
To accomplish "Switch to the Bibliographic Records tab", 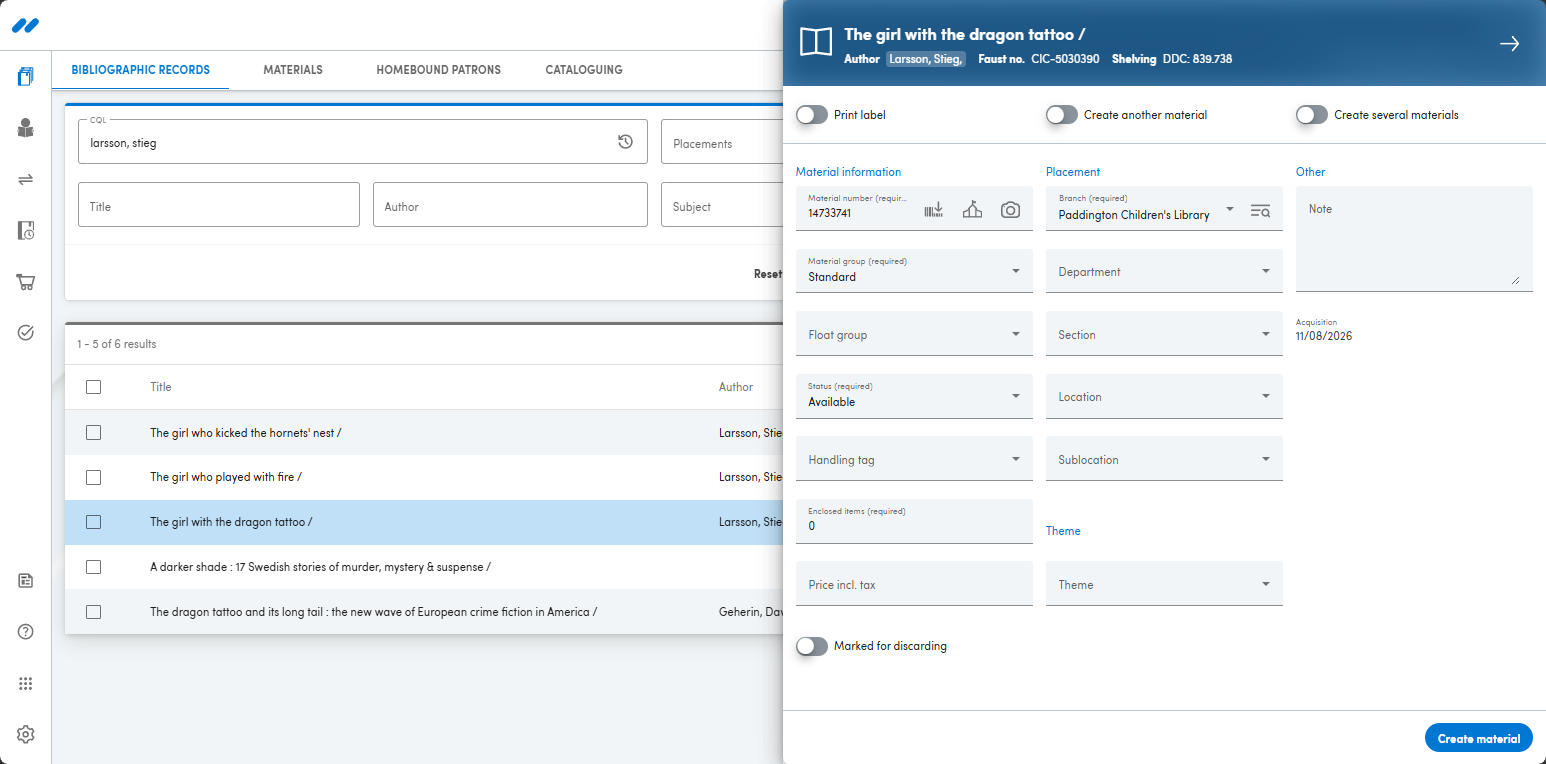I will 140,70.
